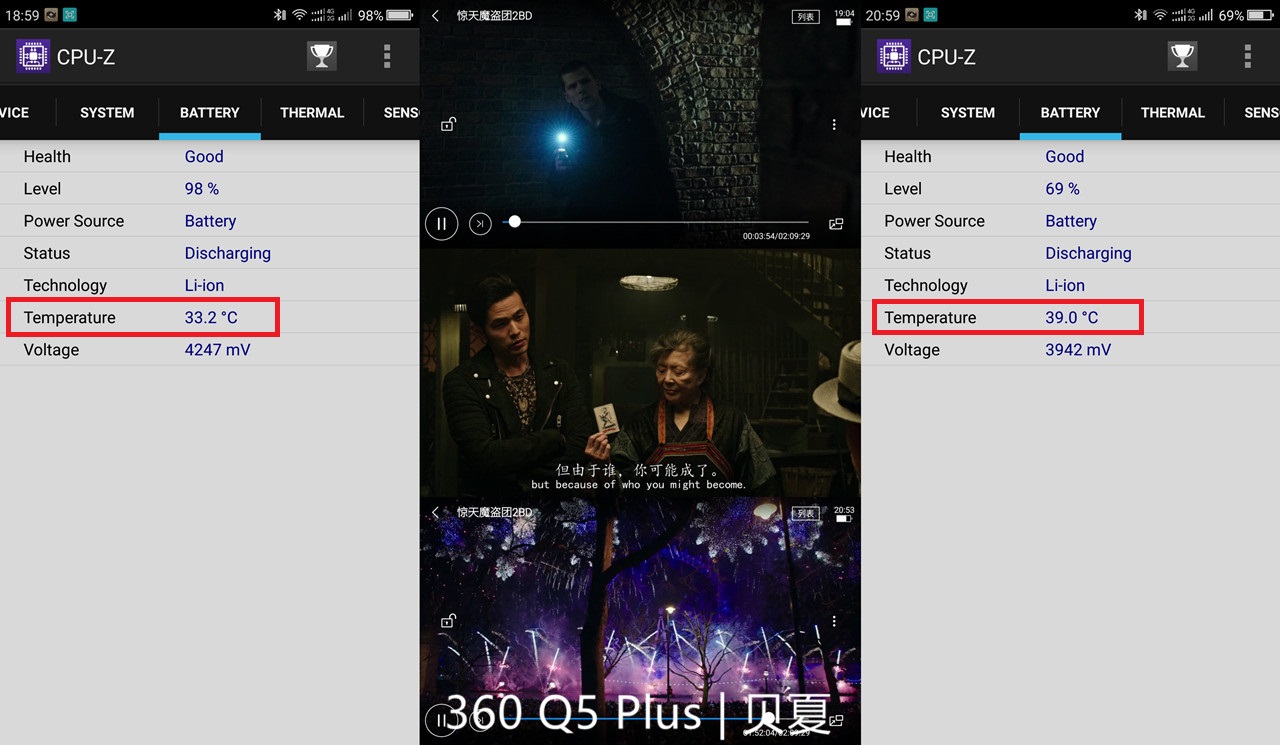Viewport: 1280px width, 745px height.
Task: Tap the battery indicator under 20:53 in bottom video
Action: click(x=844, y=519)
